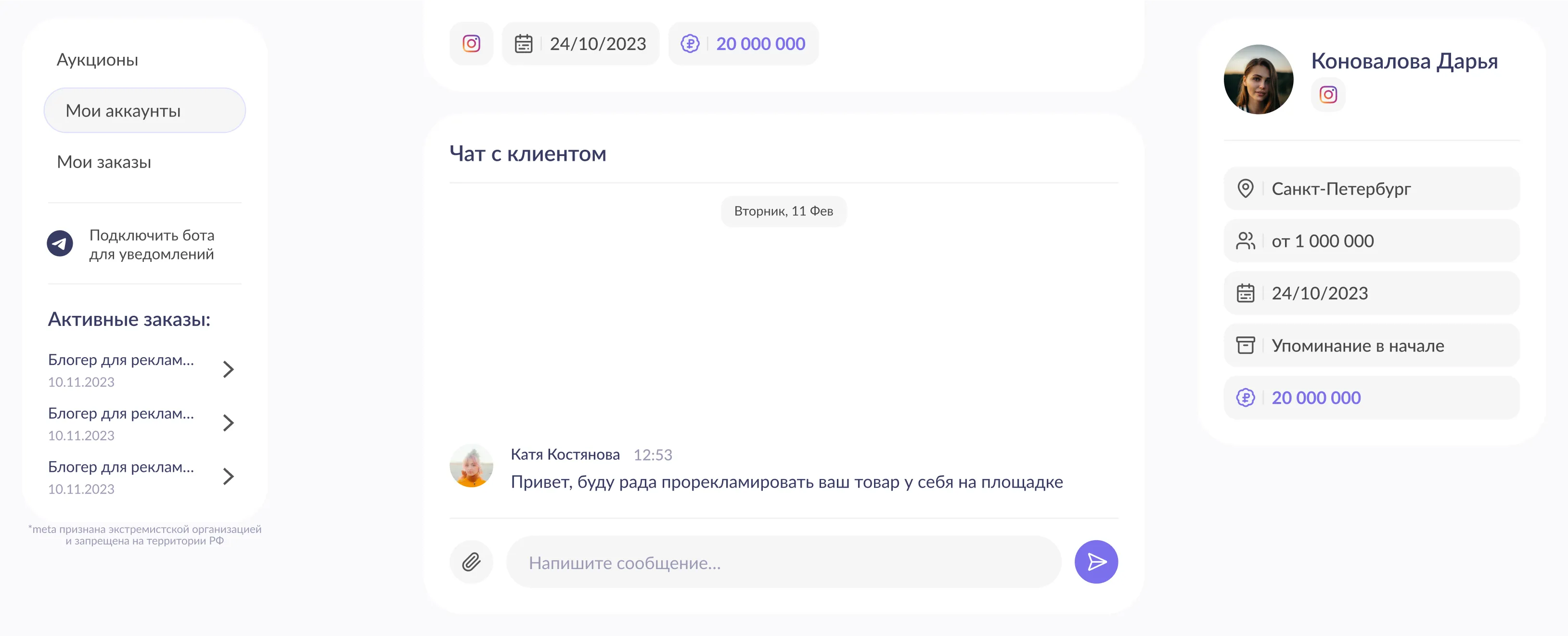Click the Вторник, 11 Фев date badge
The width and height of the screenshot is (1568, 636).
click(x=784, y=211)
